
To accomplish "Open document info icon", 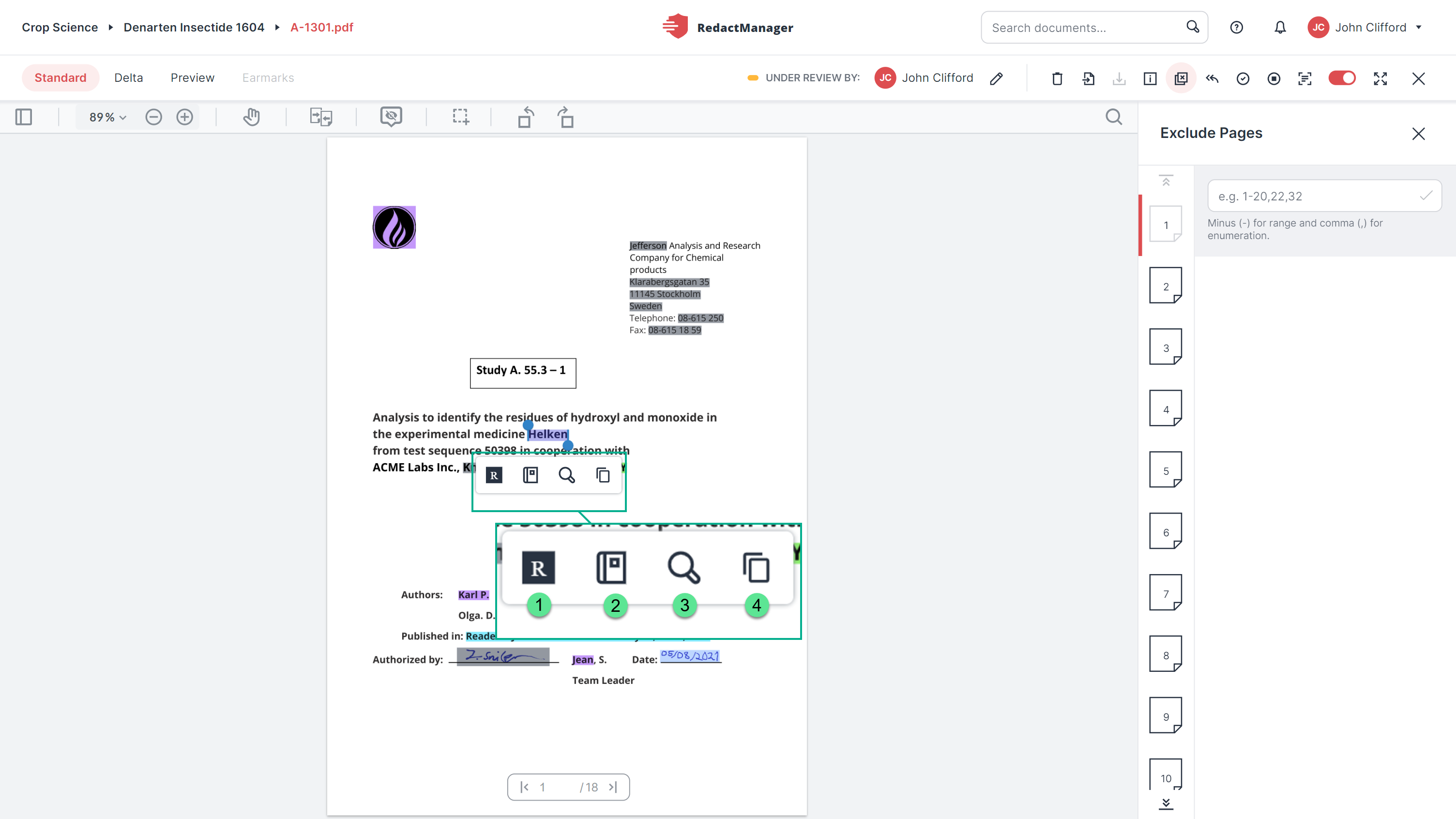I will 1150,78.
